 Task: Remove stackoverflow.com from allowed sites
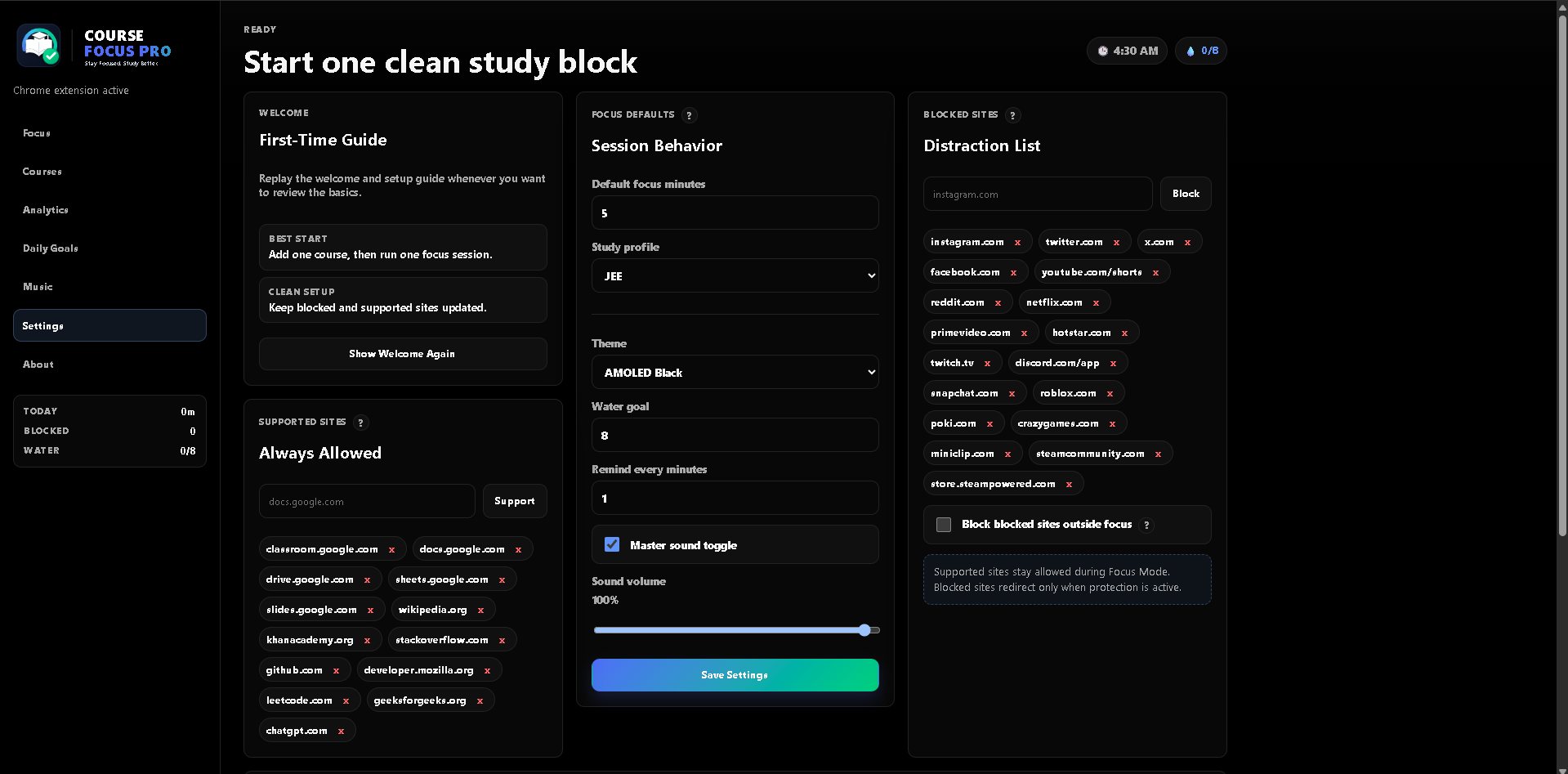tap(502, 641)
